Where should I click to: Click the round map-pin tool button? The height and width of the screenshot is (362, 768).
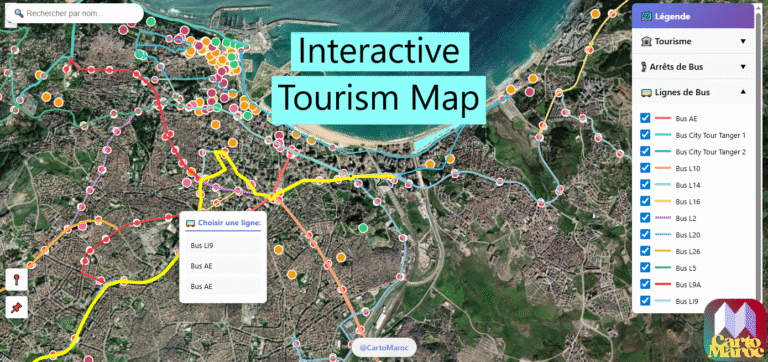click(x=16, y=281)
